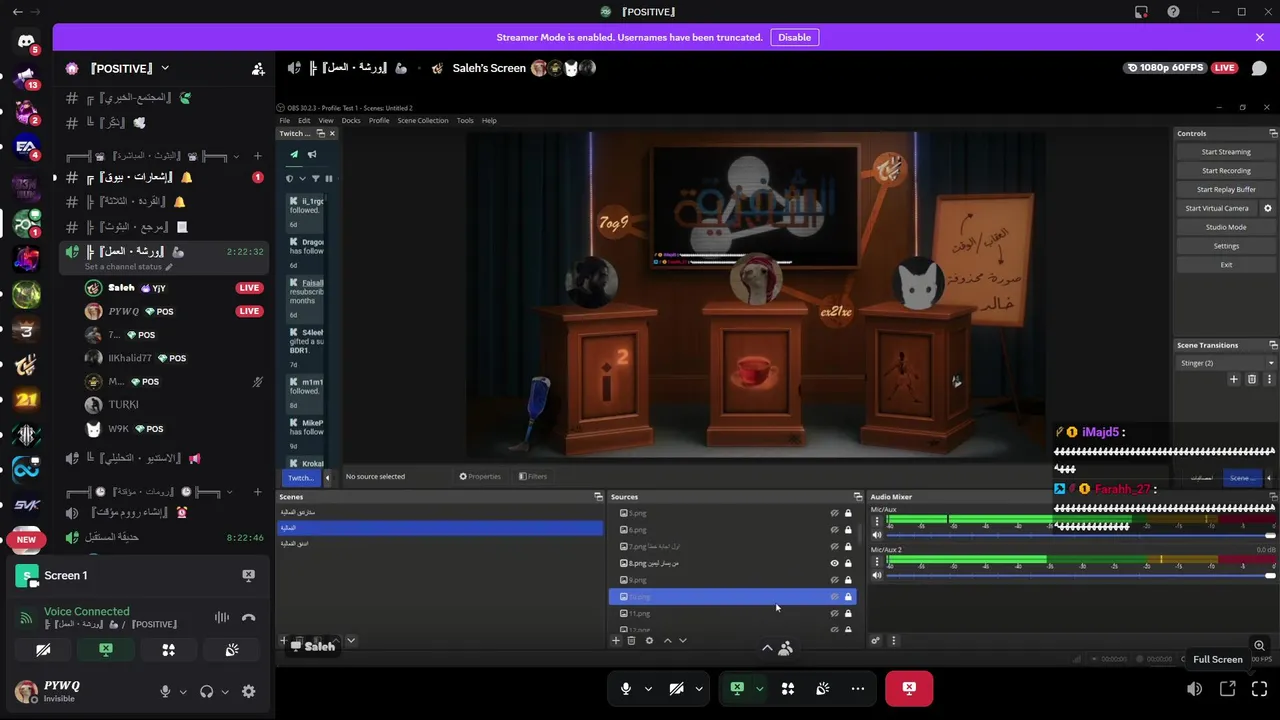Toggle the camera in bottom call bar

(677, 688)
